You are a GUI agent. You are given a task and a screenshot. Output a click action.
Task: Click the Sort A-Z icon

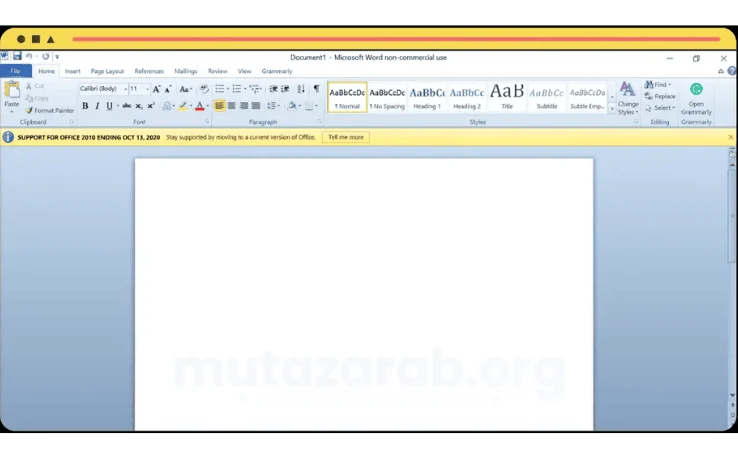pos(301,88)
